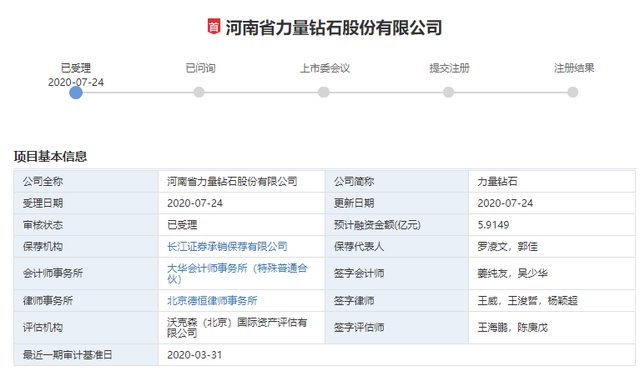Open the 大华会计师事务所 link

tap(237, 273)
